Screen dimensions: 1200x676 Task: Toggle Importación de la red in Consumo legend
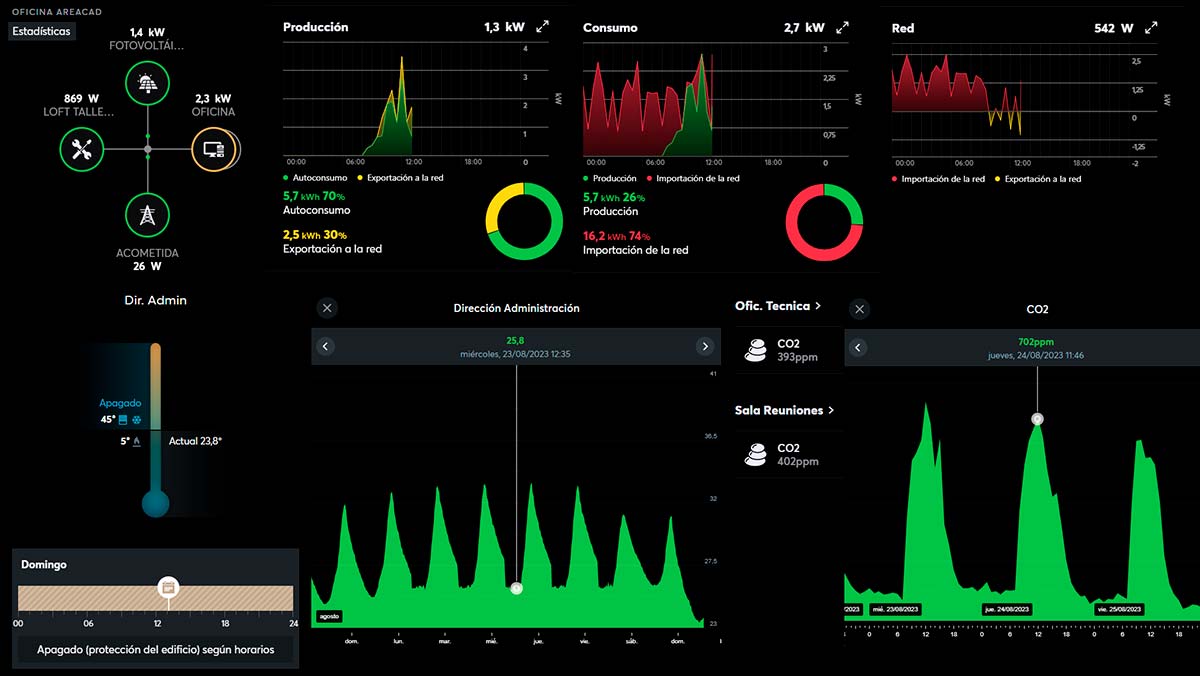[x=693, y=178]
